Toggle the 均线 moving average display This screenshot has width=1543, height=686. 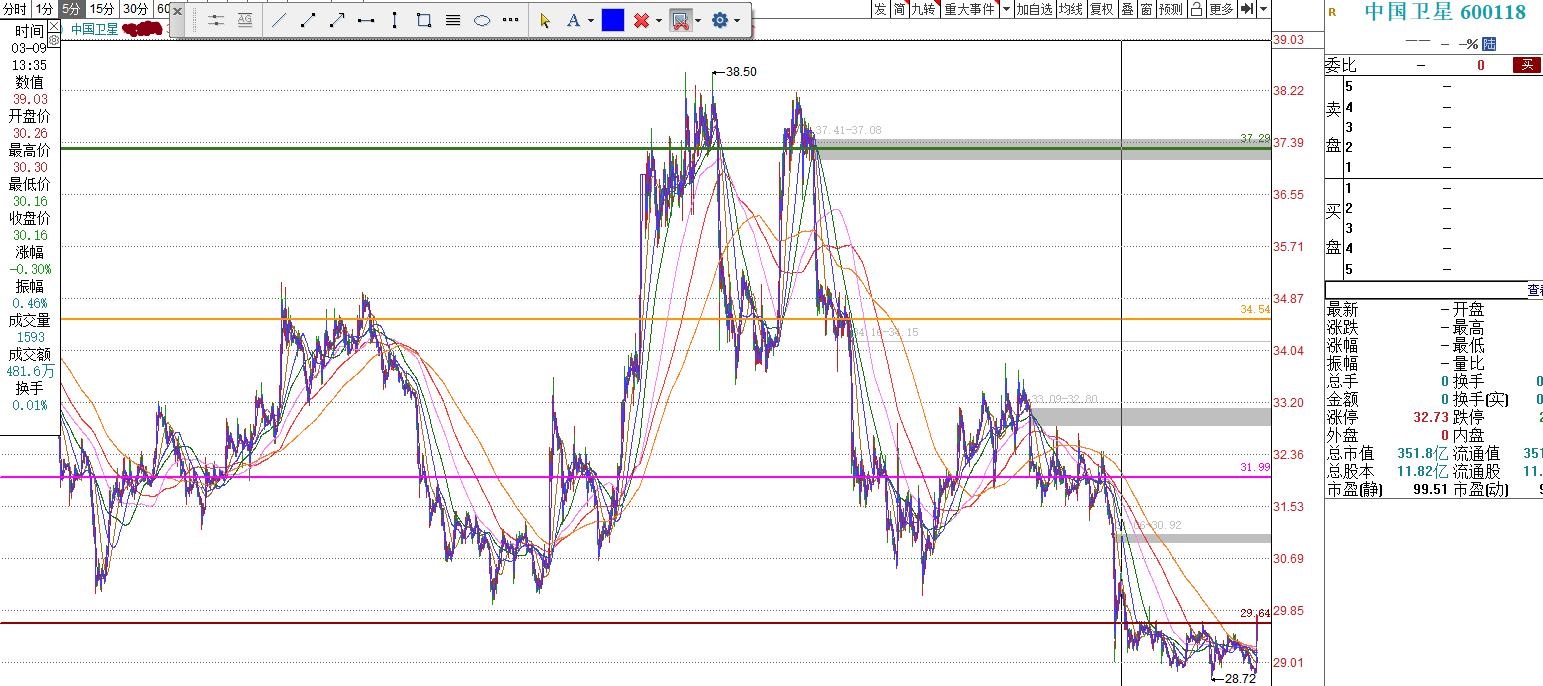pyautogui.click(x=1071, y=9)
